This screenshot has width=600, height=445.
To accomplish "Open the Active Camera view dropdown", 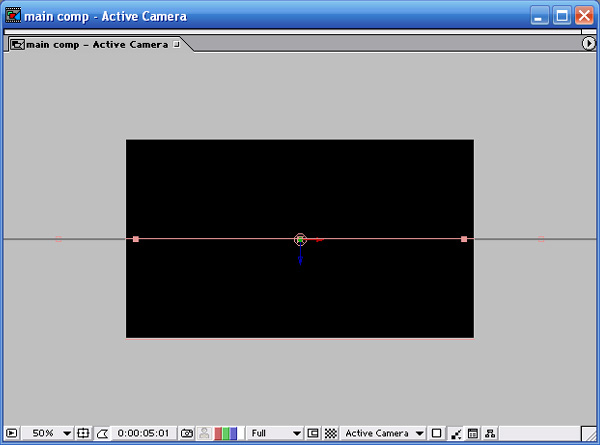I will [383, 434].
